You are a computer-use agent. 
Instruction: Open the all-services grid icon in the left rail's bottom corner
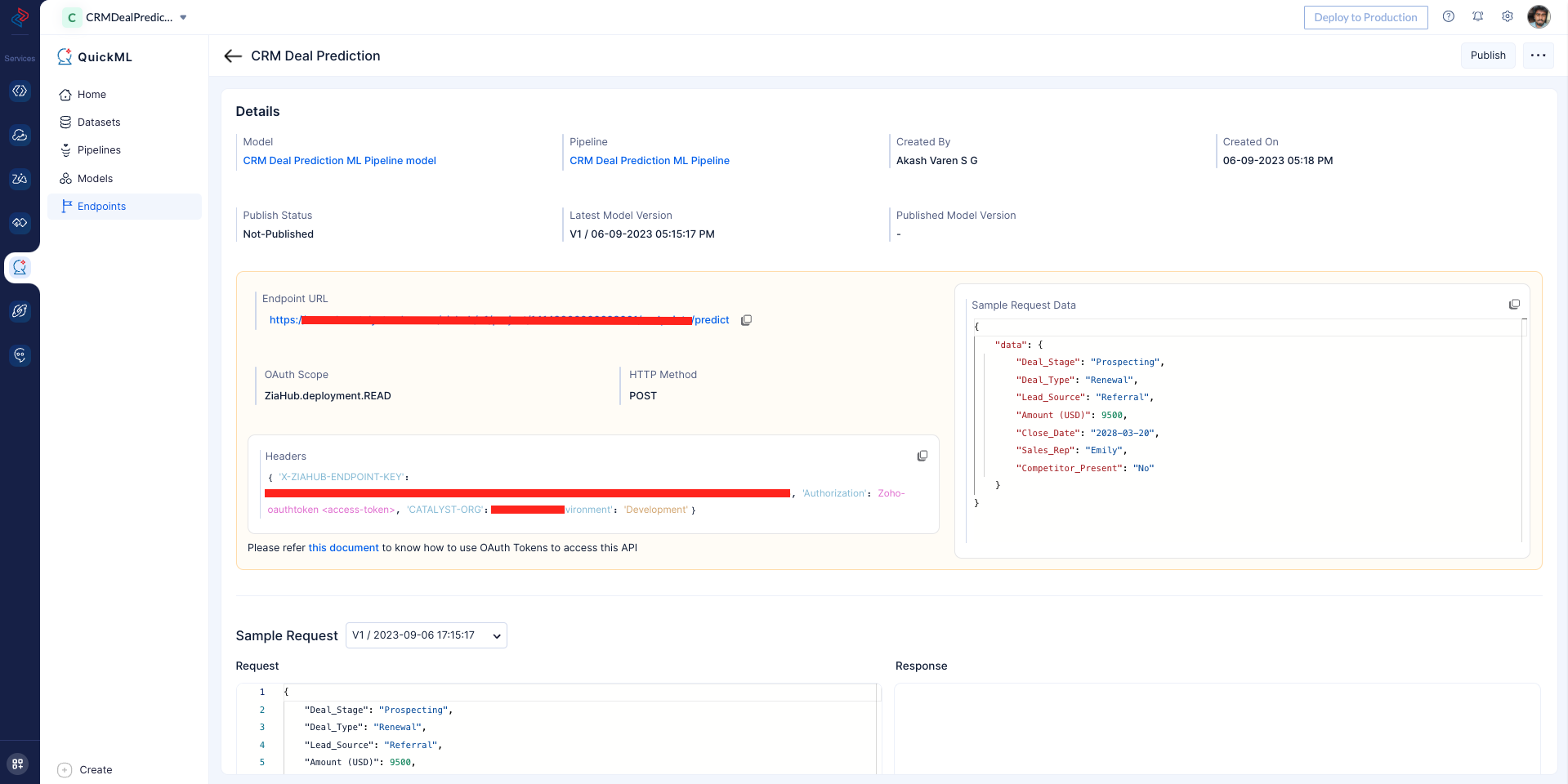pyautogui.click(x=18, y=764)
